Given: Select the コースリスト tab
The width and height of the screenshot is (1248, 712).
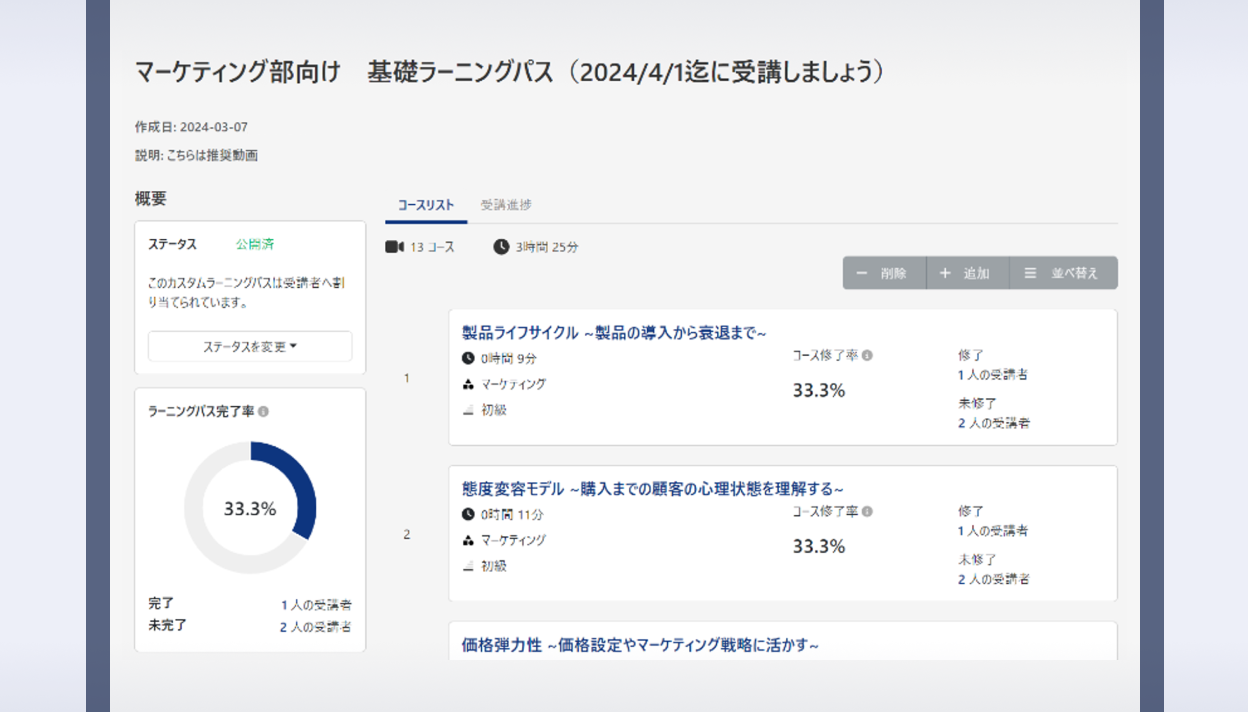Looking at the screenshot, I should tap(426, 205).
